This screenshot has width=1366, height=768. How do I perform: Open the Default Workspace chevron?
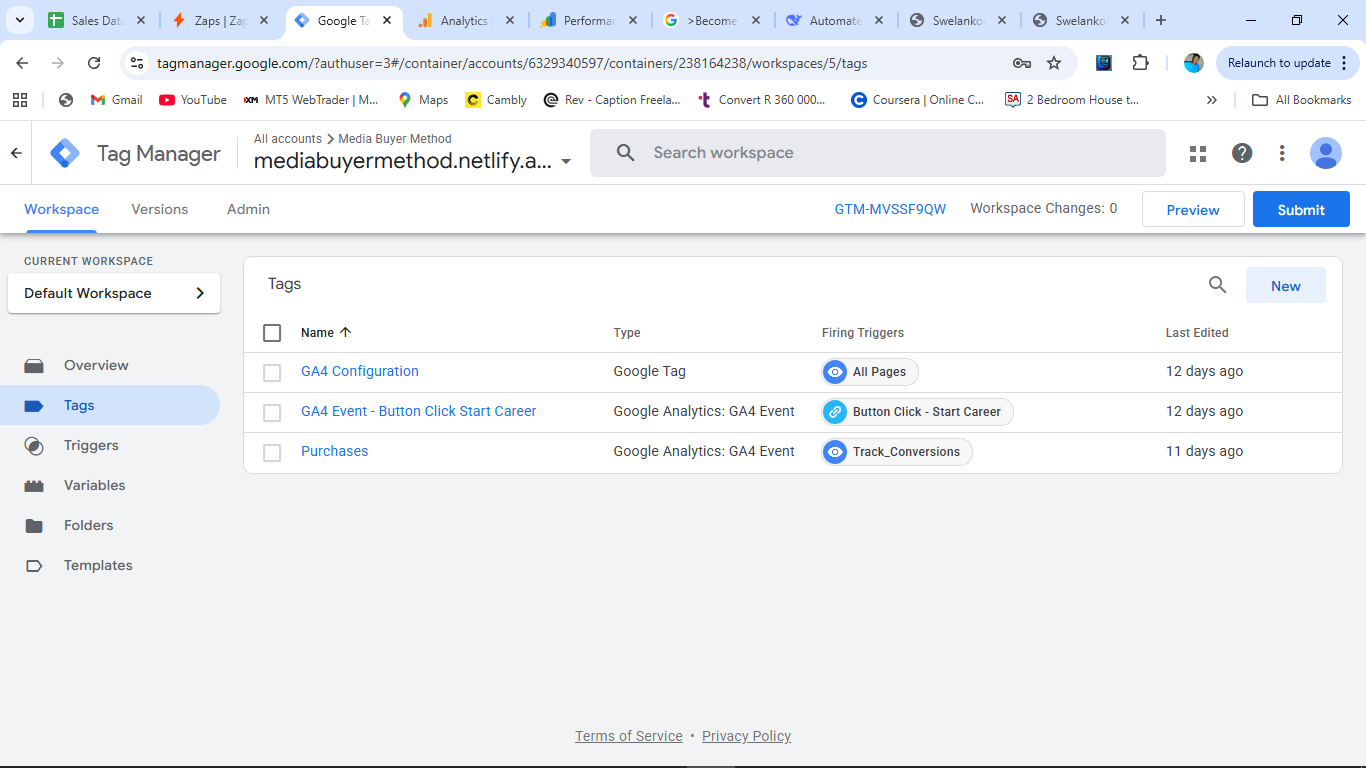(200, 293)
